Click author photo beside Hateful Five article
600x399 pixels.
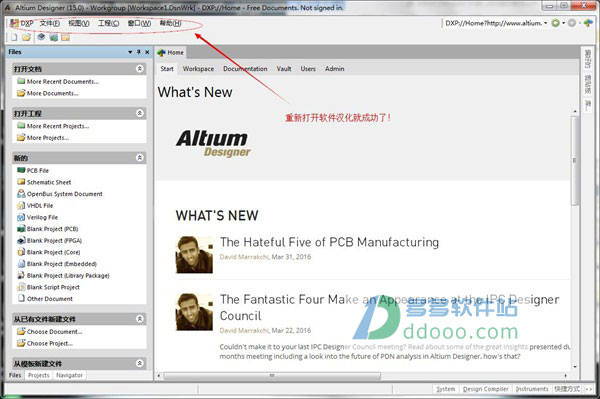point(194,255)
